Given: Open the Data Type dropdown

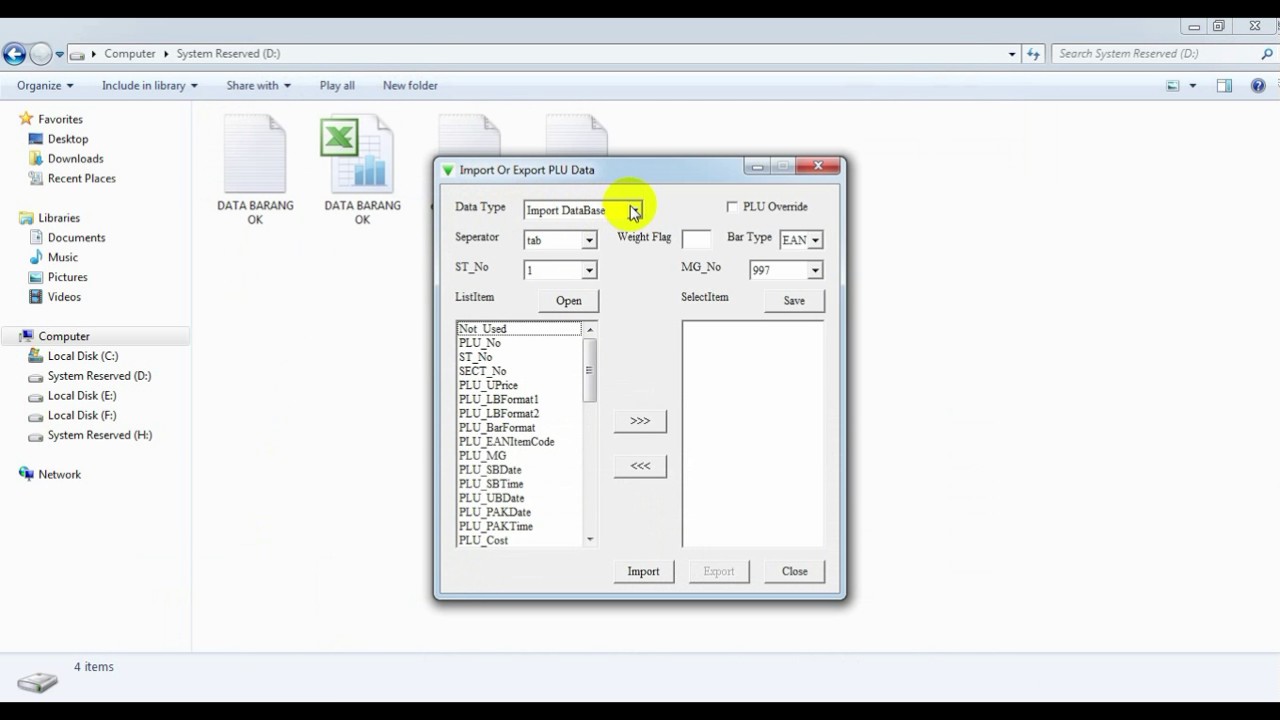Looking at the screenshot, I should coord(634,210).
